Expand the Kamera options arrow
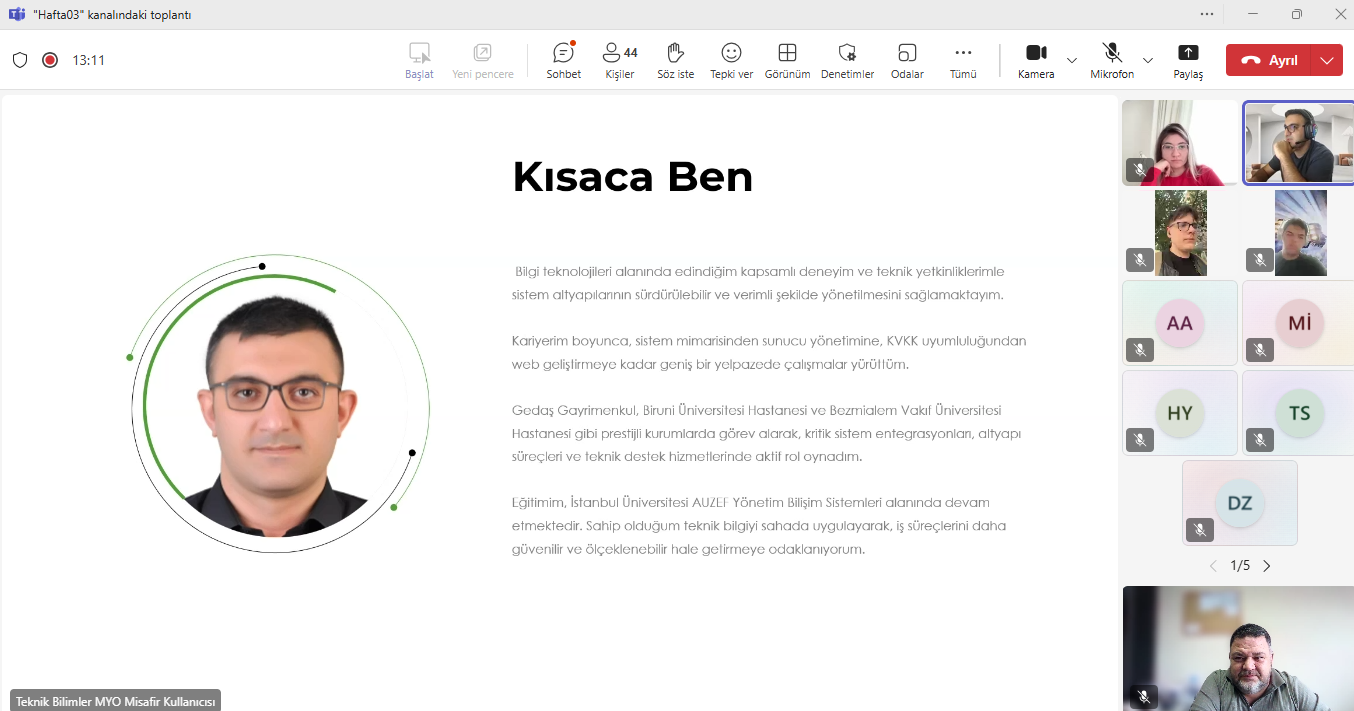The width and height of the screenshot is (1354, 711). [1072, 60]
